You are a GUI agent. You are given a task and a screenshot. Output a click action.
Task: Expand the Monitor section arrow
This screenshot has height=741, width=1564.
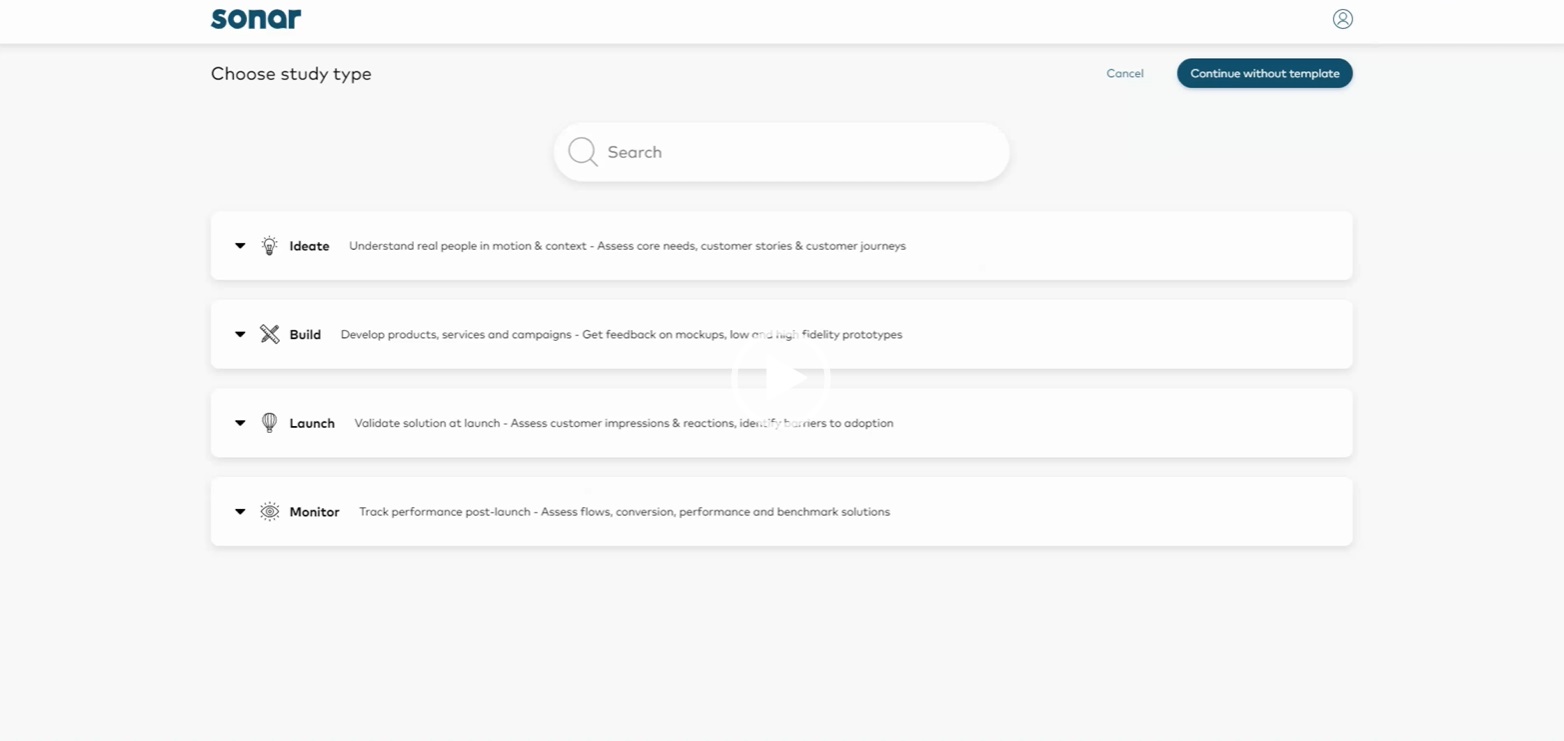pos(240,512)
